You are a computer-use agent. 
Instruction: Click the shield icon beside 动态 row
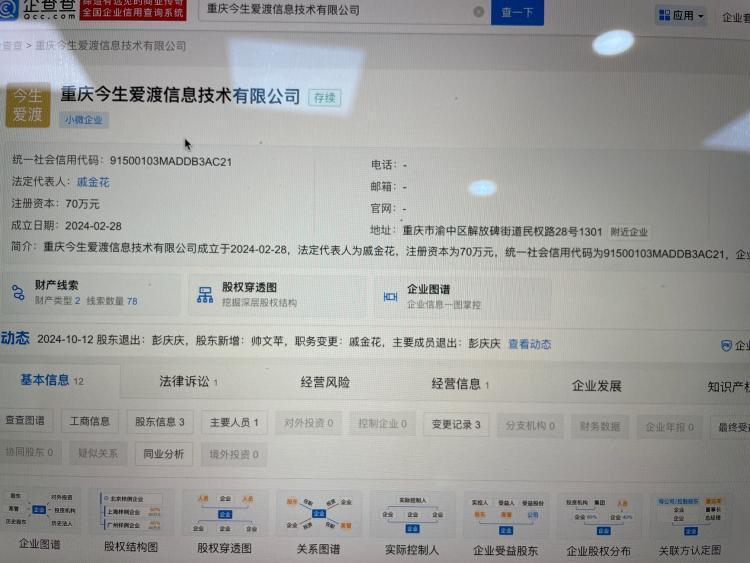tap(726, 345)
